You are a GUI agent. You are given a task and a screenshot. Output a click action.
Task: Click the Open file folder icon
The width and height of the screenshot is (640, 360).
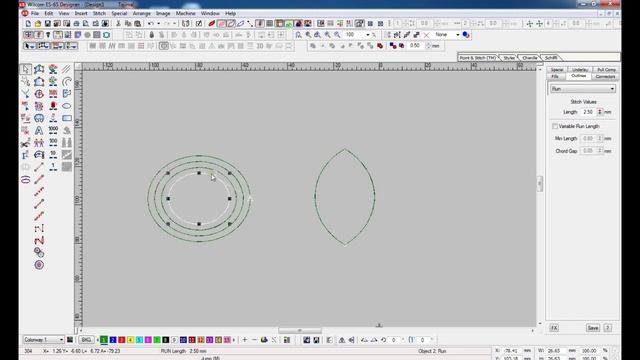[38, 24]
